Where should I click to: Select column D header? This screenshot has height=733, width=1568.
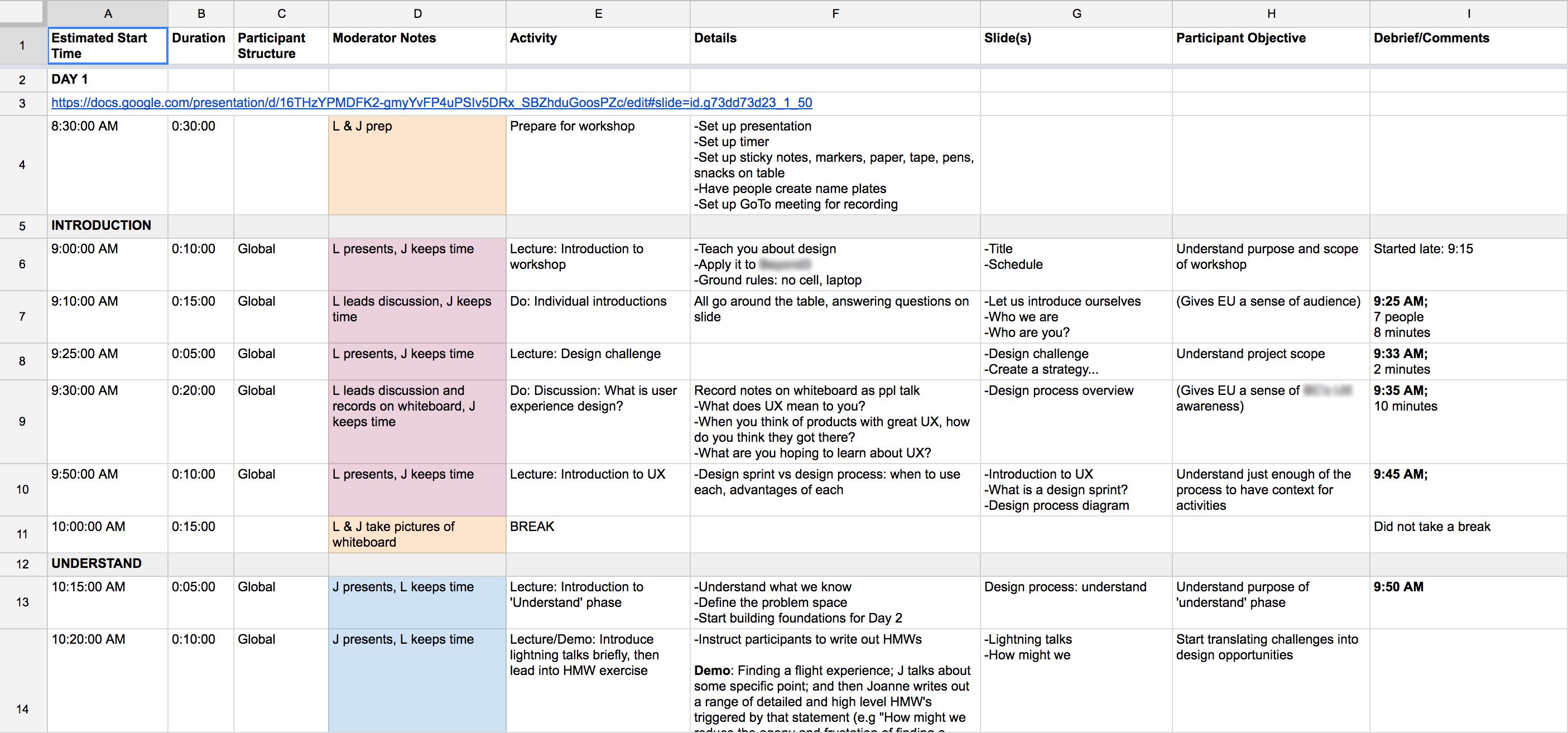click(x=417, y=13)
